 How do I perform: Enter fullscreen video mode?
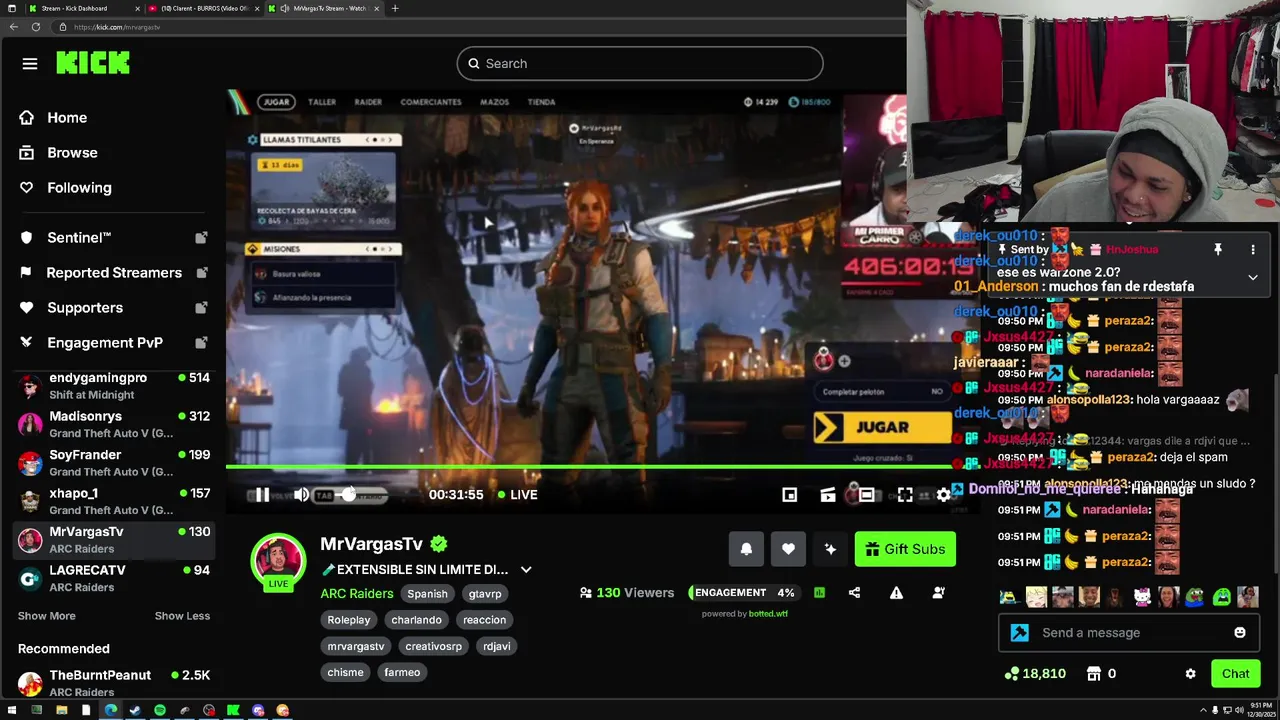tap(905, 494)
